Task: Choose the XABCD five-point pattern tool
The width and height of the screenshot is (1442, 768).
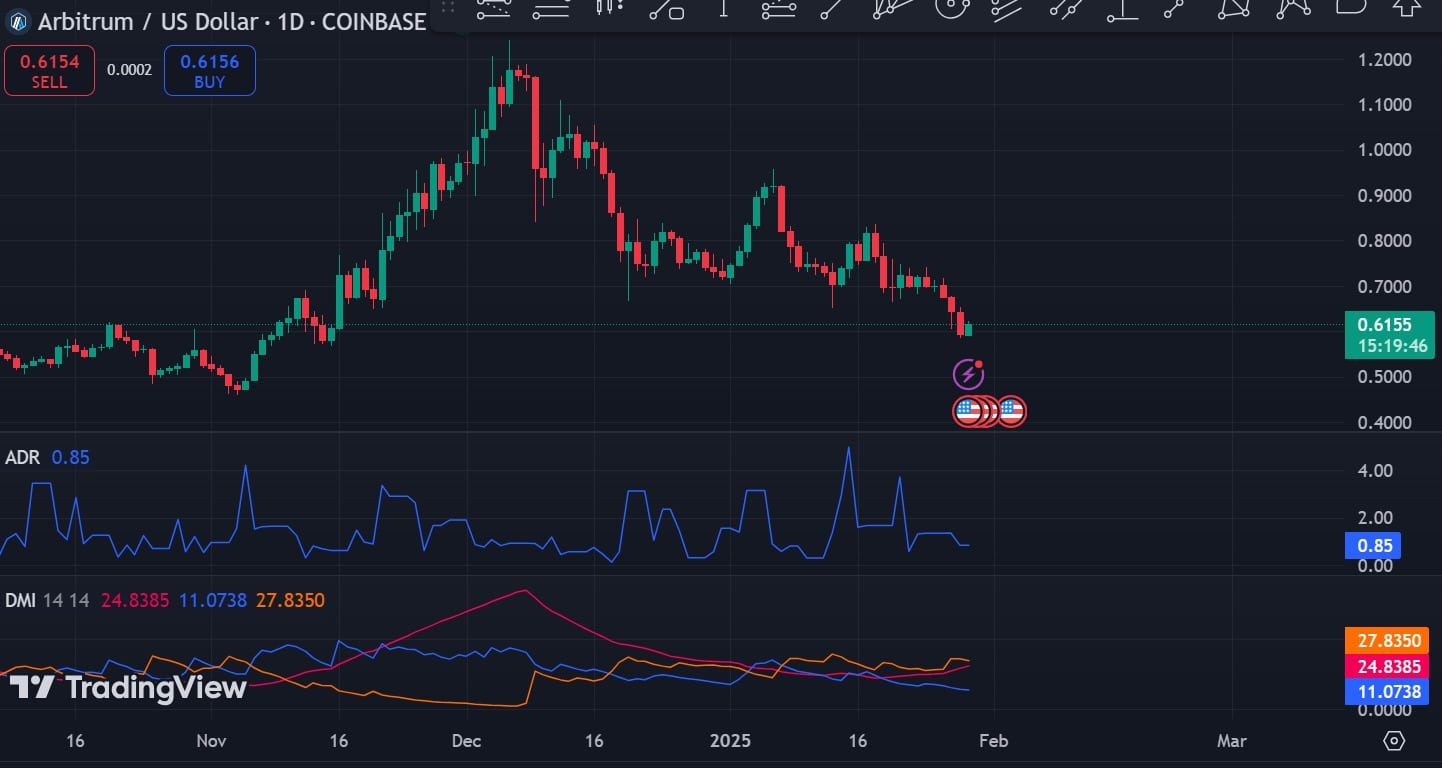Action: coord(1294,8)
